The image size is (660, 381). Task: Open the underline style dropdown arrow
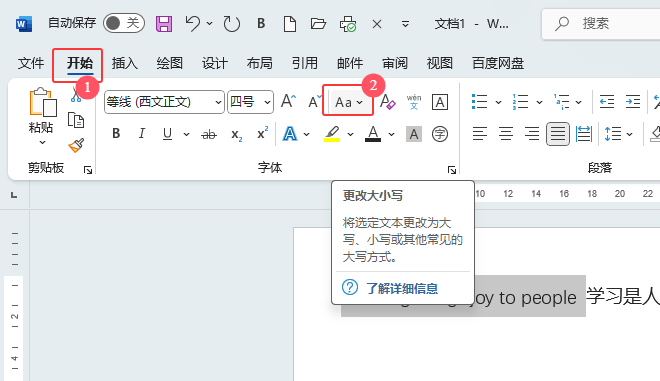[x=186, y=135]
